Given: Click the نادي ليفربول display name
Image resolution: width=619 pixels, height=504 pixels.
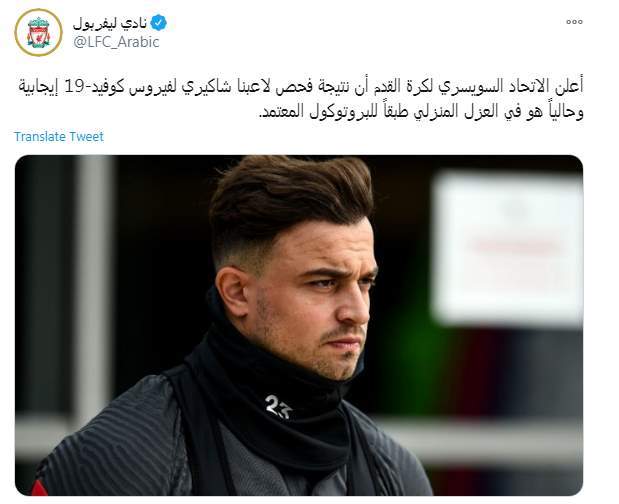Looking at the screenshot, I should point(110,24).
